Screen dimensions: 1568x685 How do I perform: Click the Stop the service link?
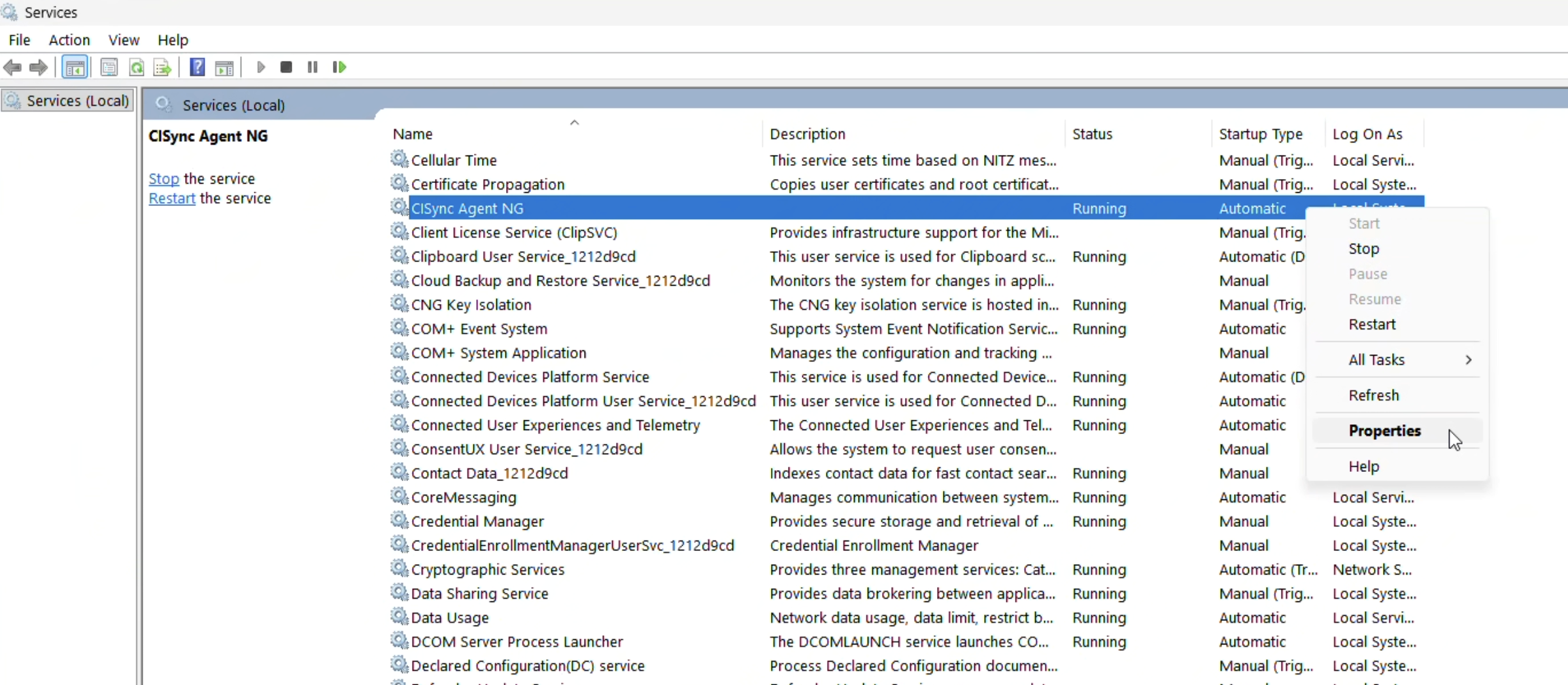[163, 178]
